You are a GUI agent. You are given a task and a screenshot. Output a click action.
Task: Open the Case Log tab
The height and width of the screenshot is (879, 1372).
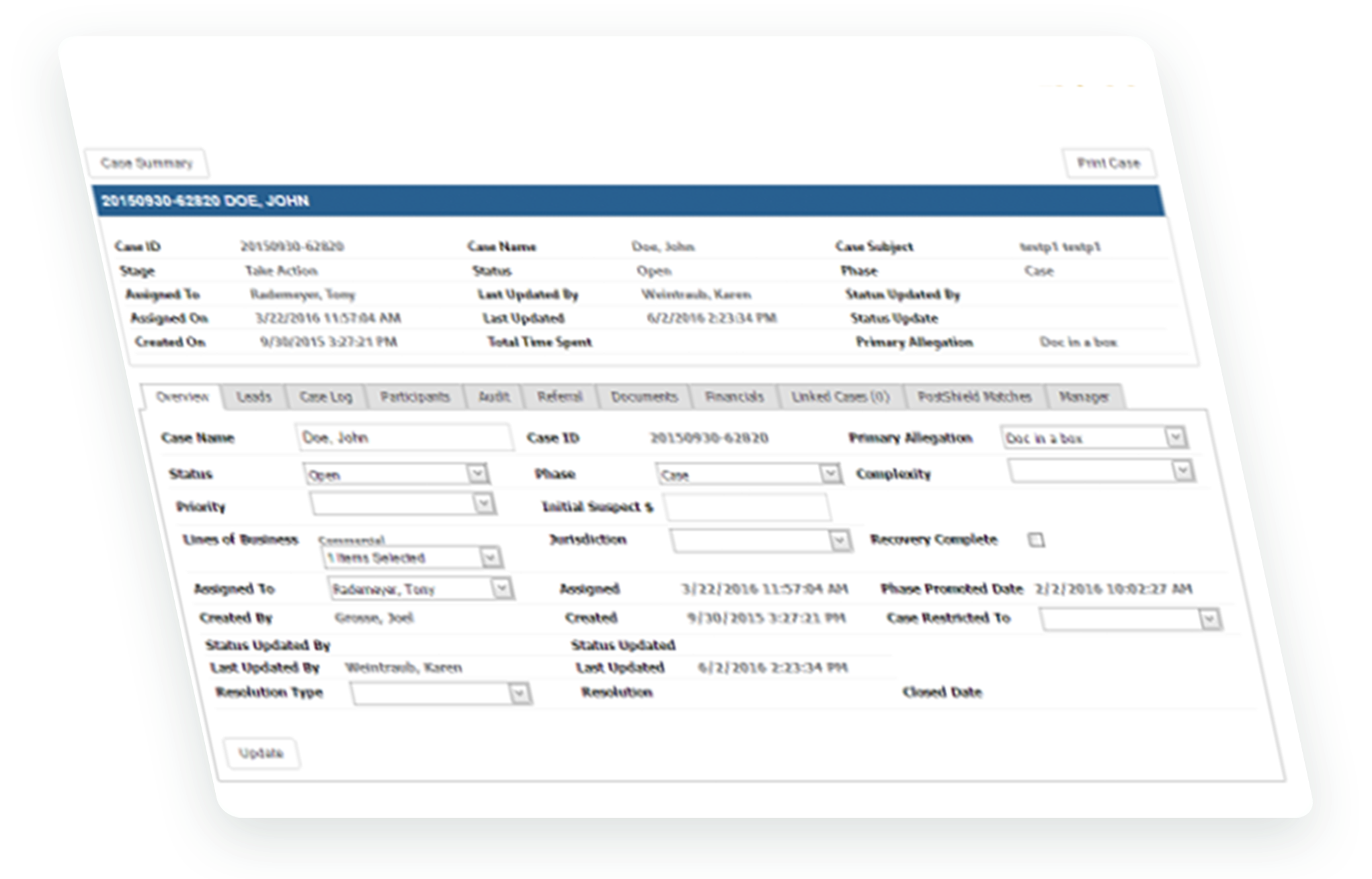[x=325, y=397]
